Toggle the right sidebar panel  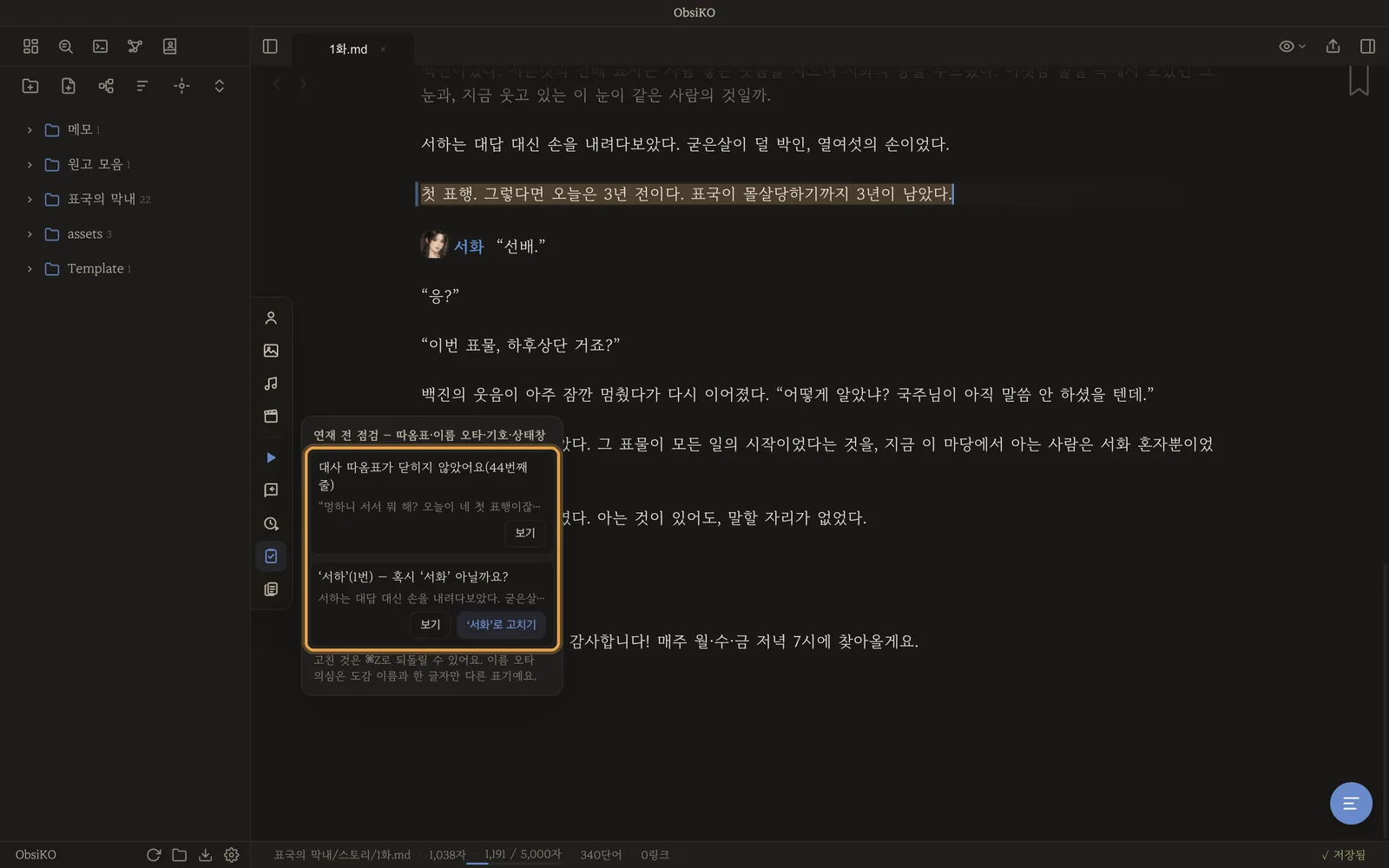pos(1367,46)
